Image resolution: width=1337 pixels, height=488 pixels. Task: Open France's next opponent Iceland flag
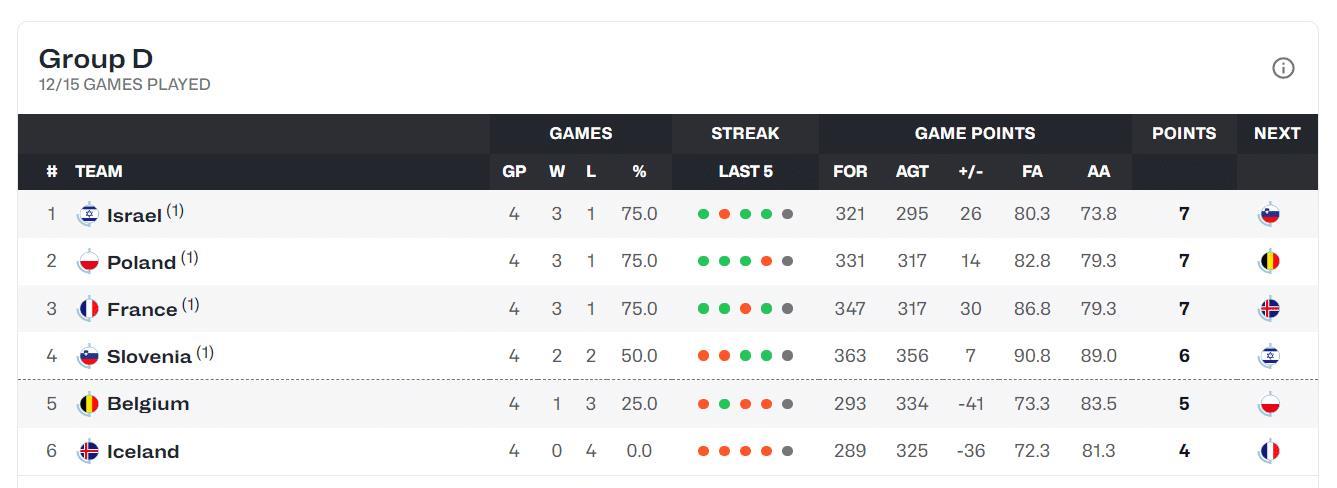(1269, 309)
